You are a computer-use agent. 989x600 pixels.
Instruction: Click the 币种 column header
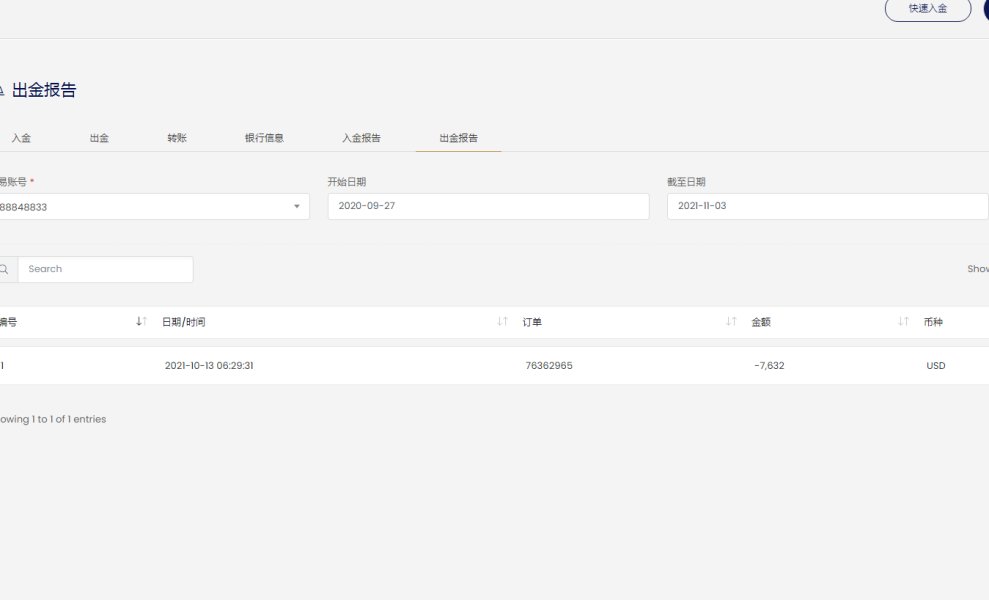(934, 322)
